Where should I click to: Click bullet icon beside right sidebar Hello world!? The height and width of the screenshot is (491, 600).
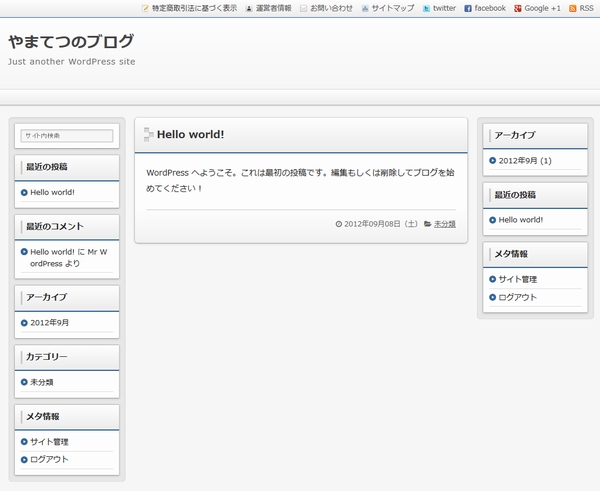(492, 220)
